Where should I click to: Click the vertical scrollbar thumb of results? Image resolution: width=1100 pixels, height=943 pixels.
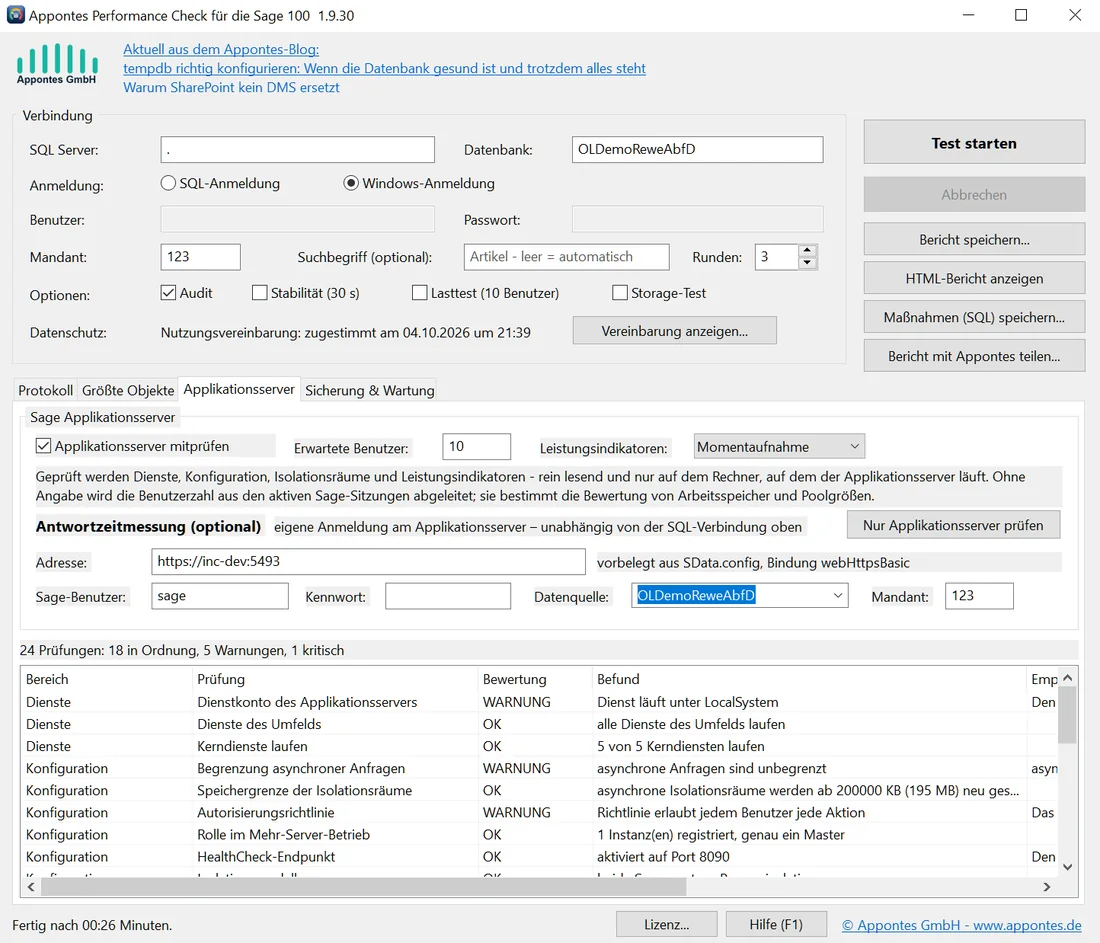1068,714
